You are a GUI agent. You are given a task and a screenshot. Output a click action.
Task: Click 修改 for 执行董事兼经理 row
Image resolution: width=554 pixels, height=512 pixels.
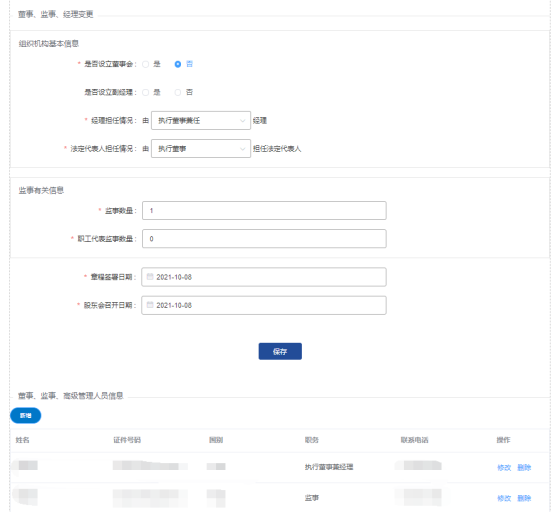[504, 467]
